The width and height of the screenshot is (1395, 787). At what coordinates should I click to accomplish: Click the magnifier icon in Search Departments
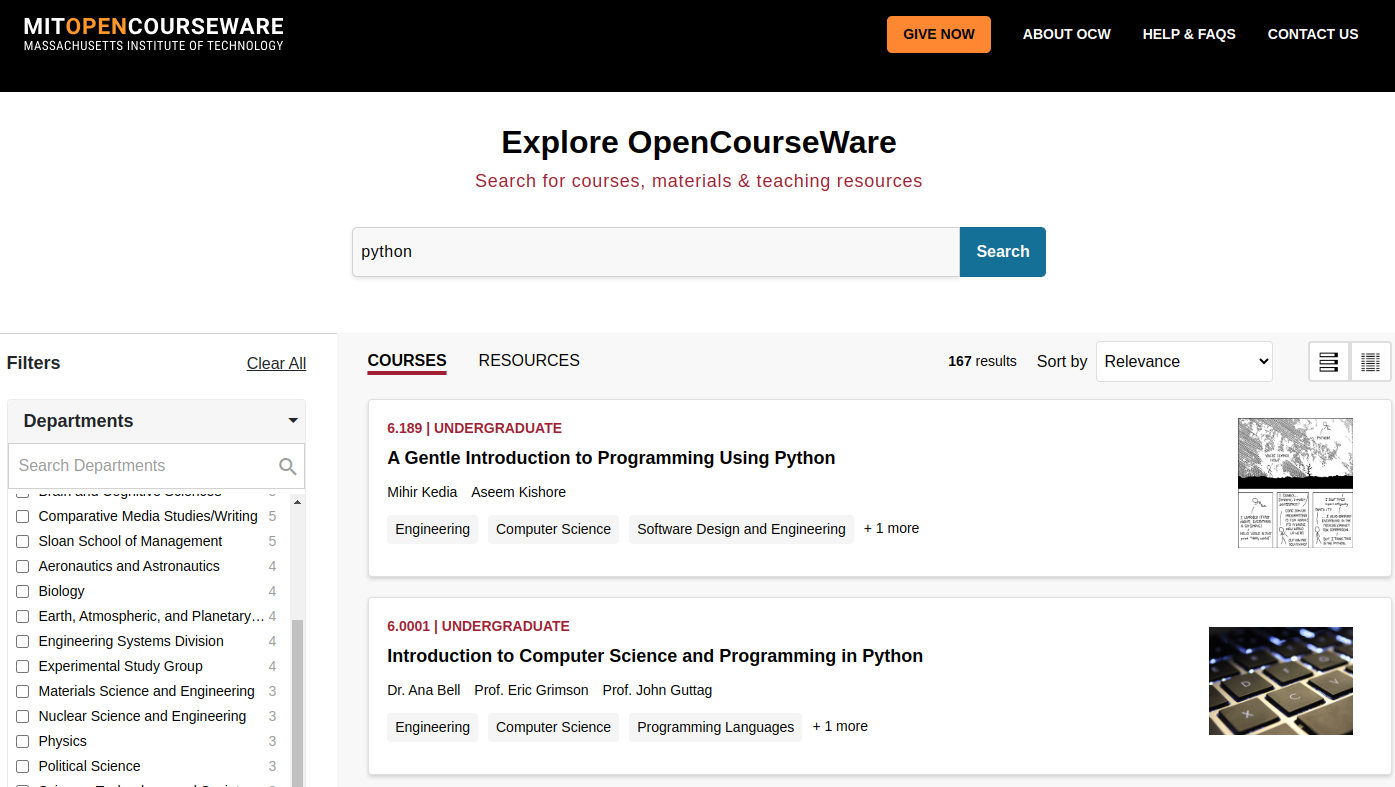[288, 466]
